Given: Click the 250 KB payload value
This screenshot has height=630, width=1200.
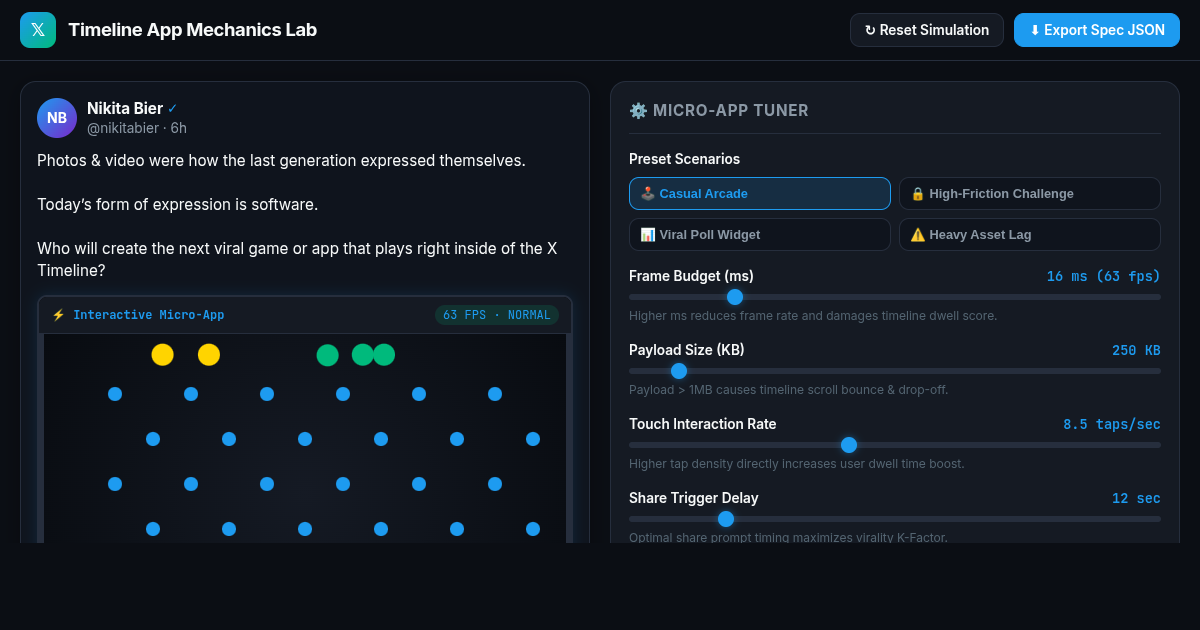Looking at the screenshot, I should coord(1136,351).
